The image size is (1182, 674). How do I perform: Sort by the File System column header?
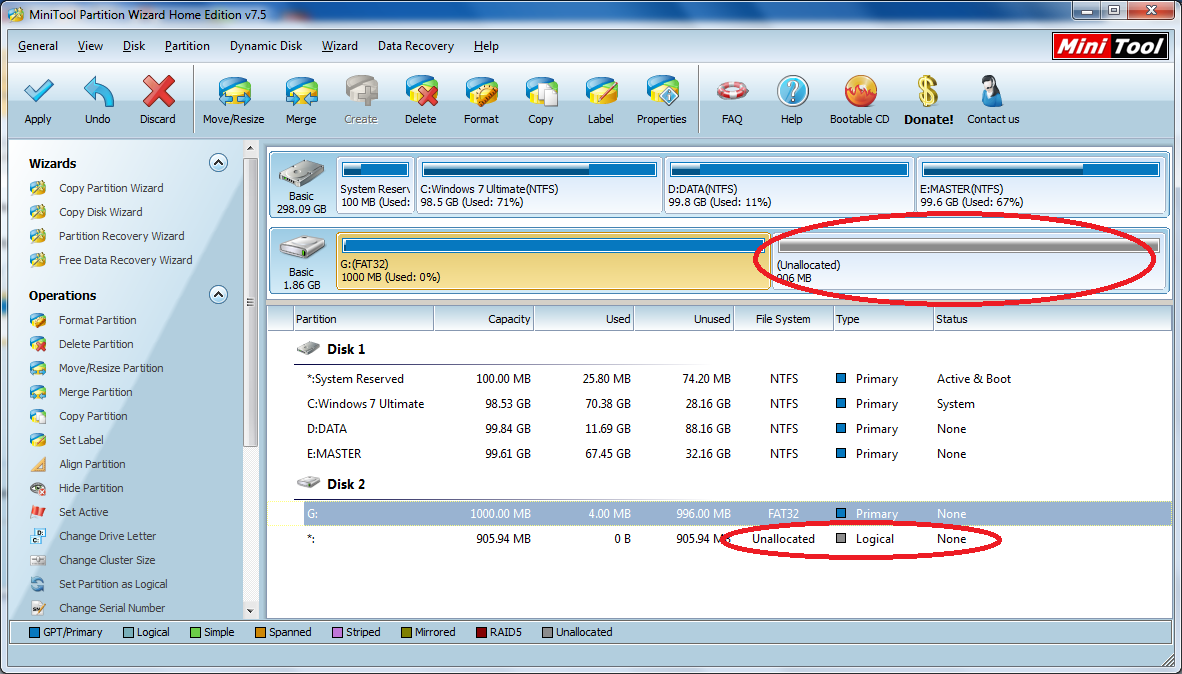783,319
